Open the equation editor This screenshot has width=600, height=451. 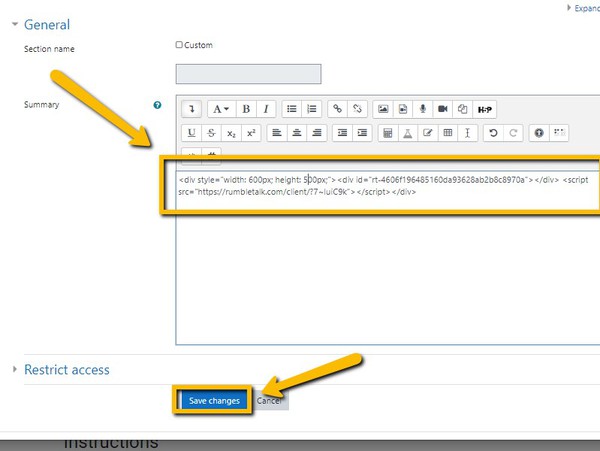point(387,132)
